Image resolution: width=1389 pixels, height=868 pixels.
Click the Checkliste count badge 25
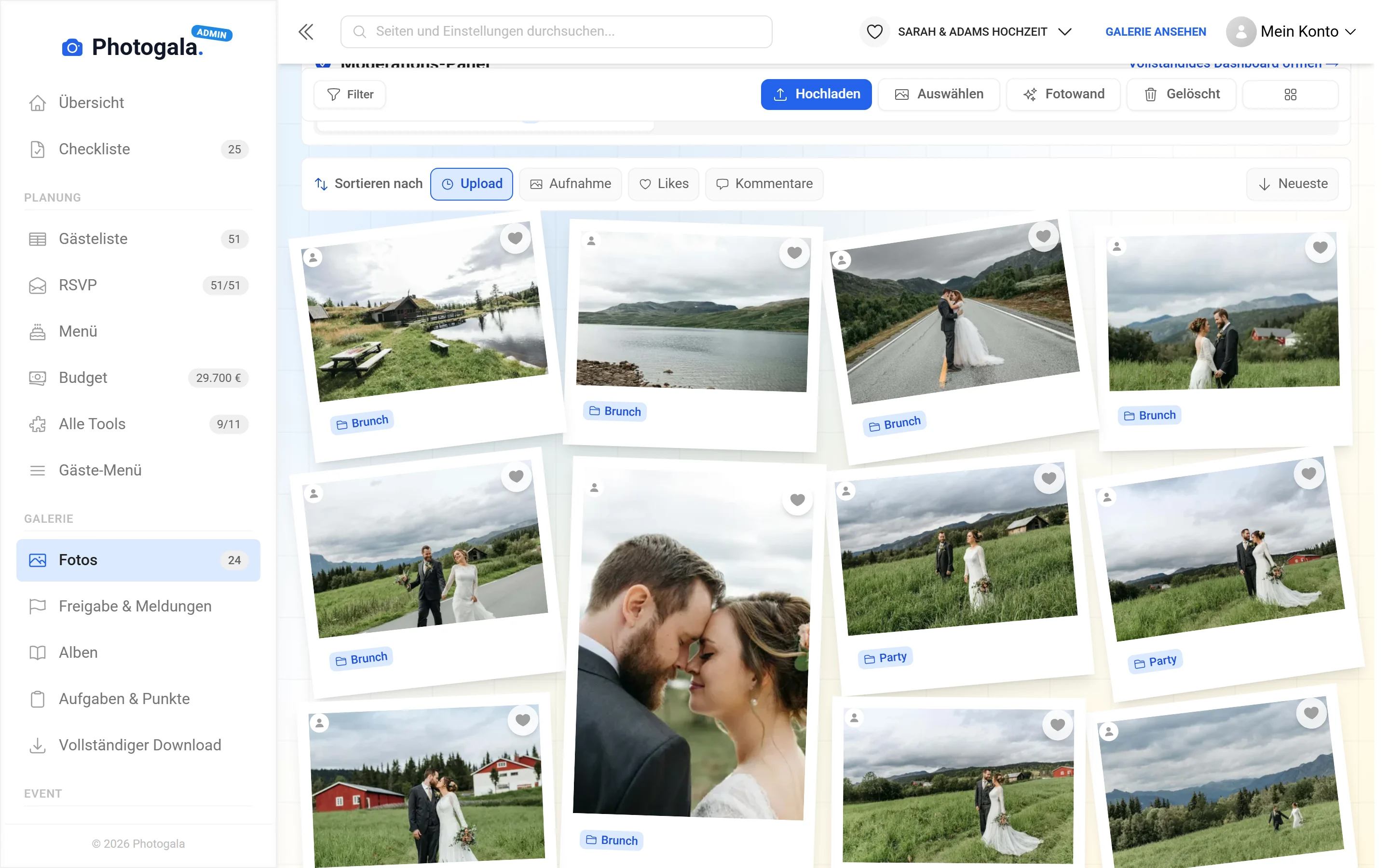[x=234, y=149]
